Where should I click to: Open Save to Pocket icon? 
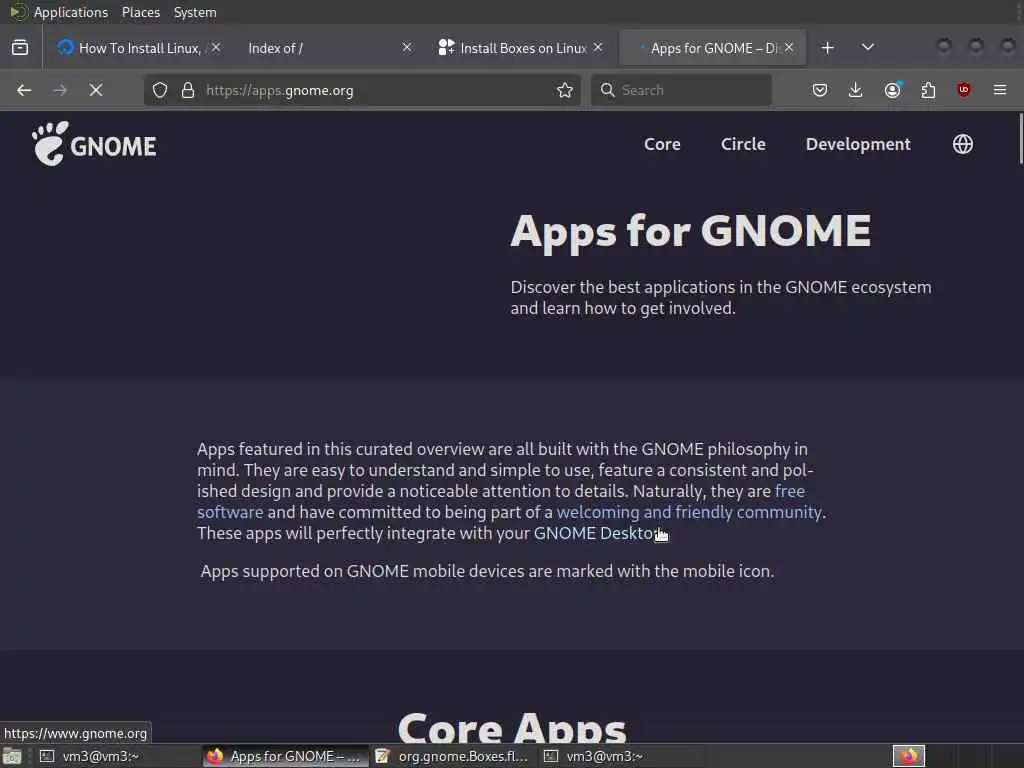tap(820, 90)
